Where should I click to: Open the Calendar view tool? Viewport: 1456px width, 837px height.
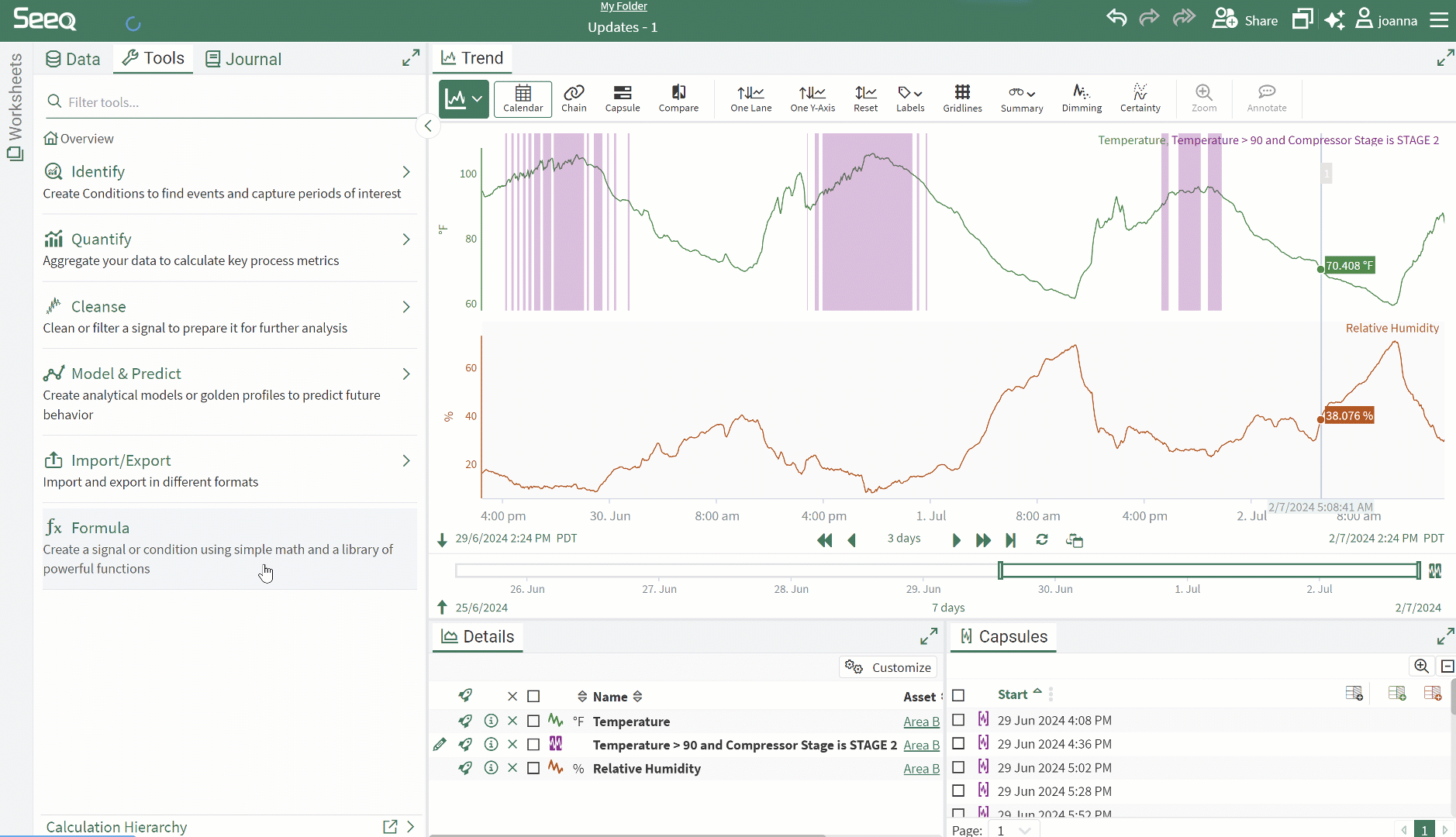523,98
